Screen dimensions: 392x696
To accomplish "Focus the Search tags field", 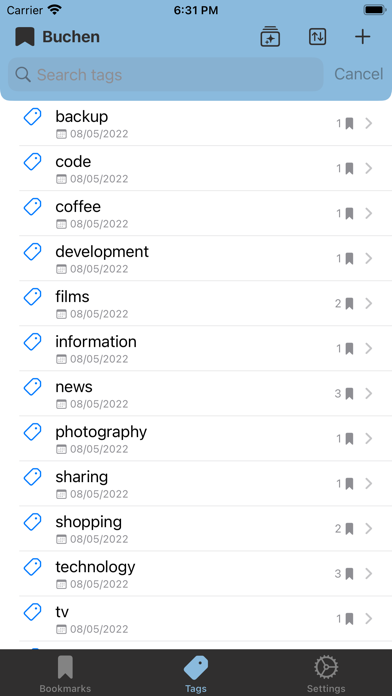I will [x=166, y=75].
